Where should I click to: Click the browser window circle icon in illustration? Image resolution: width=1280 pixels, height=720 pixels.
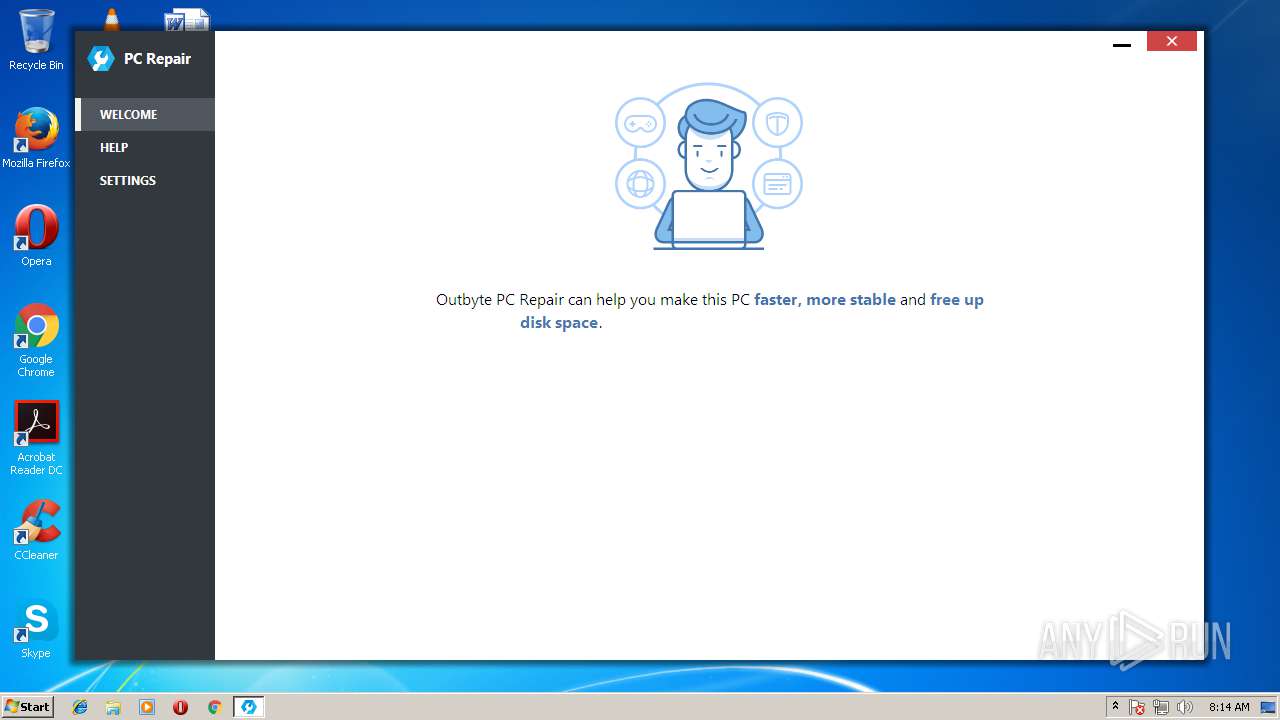[777, 184]
